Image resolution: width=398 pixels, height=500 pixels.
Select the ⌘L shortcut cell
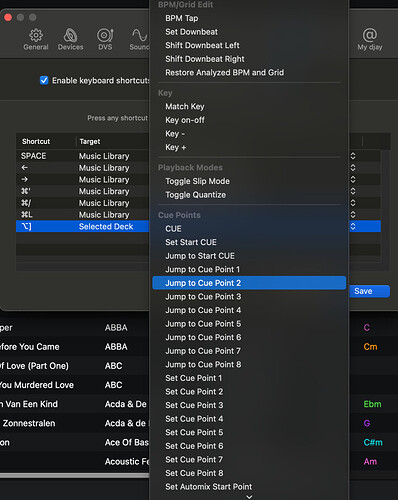tap(27, 214)
